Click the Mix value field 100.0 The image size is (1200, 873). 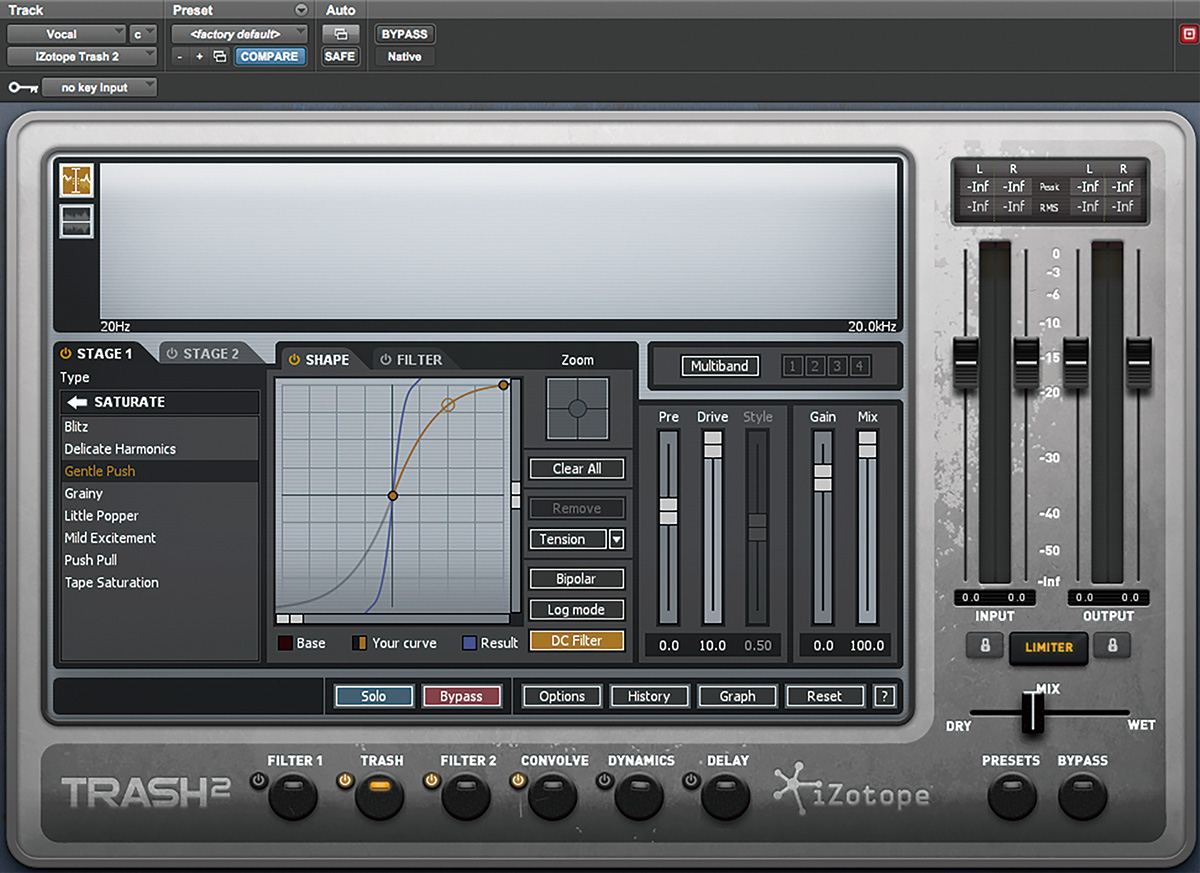point(867,646)
